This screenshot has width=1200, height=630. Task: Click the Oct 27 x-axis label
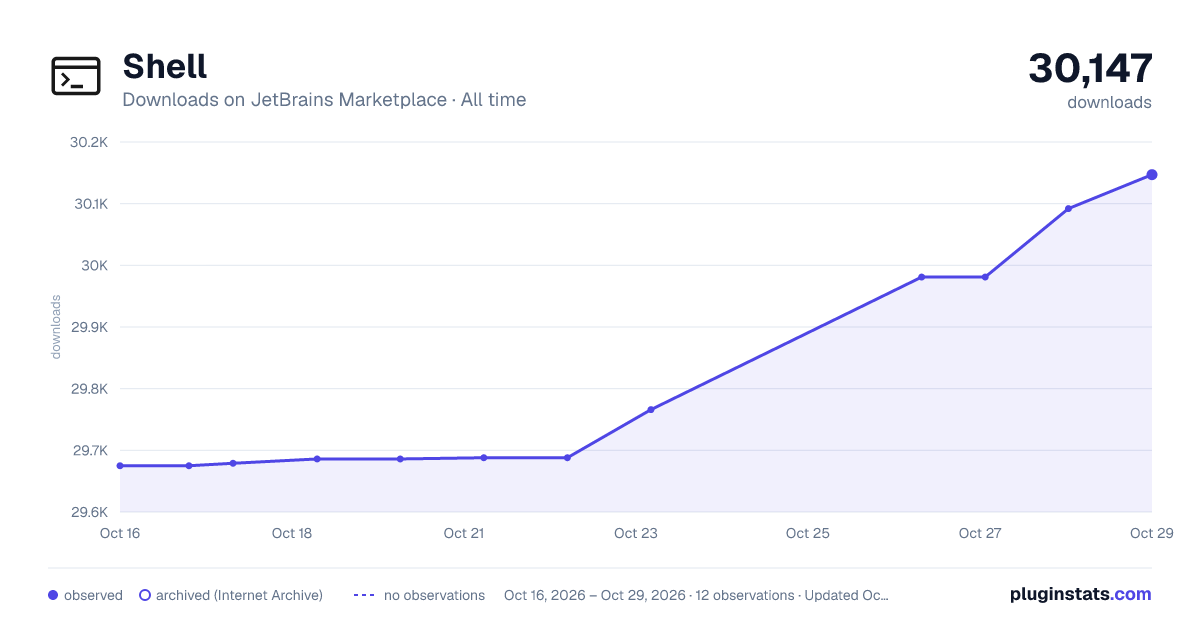tap(980, 533)
